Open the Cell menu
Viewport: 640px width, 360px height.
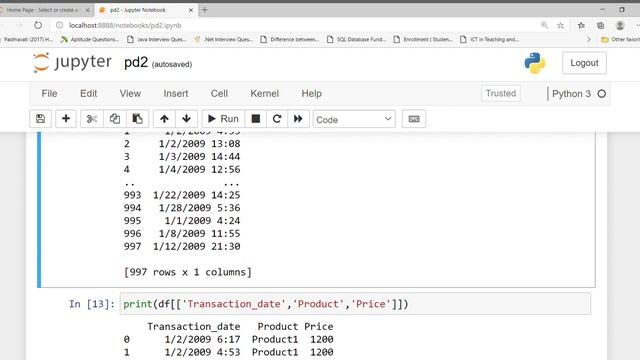[219, 93]
